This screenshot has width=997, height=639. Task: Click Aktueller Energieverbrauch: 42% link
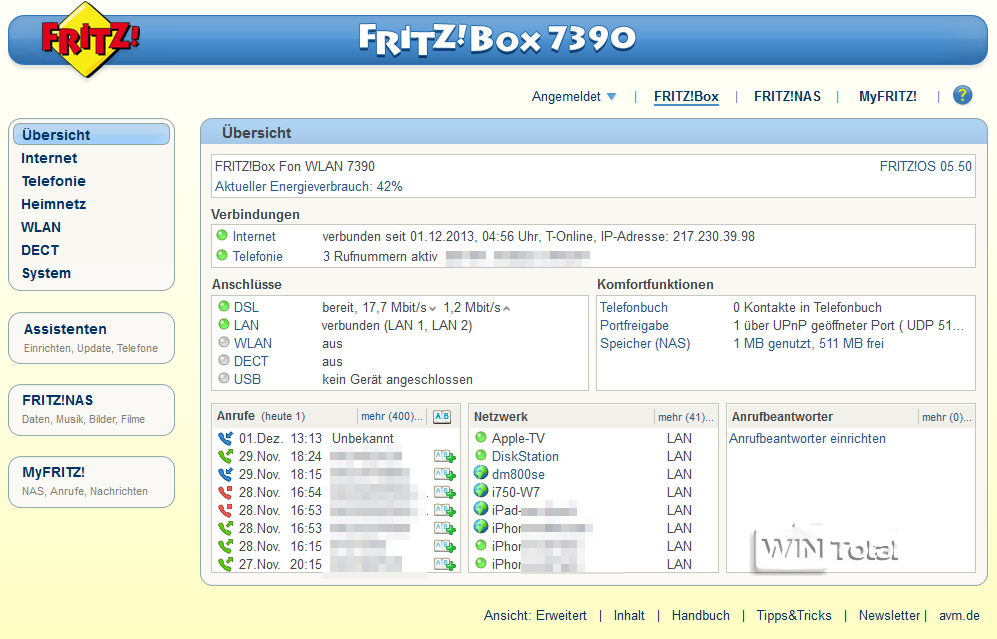coord(308,186)
